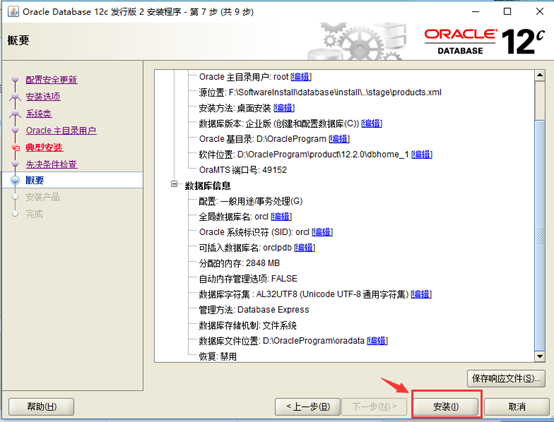The height and width of the screenshot is (422, 554).
Task: Click the scrollbar down arrow
Action: coord(540,356)
